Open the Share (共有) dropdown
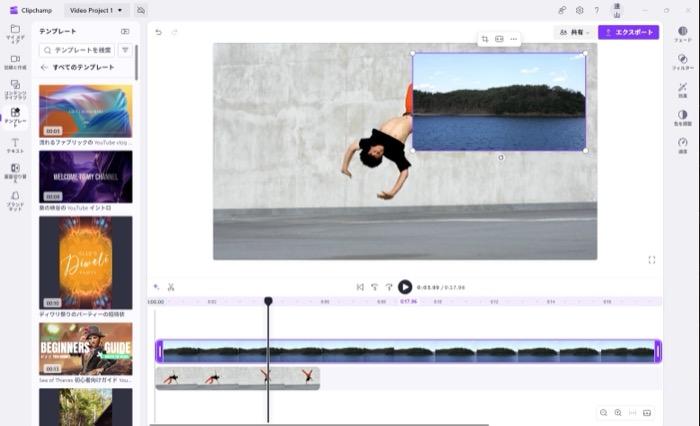Image resolution: width=700 pixels, height=426 pixels. (574, 32)
